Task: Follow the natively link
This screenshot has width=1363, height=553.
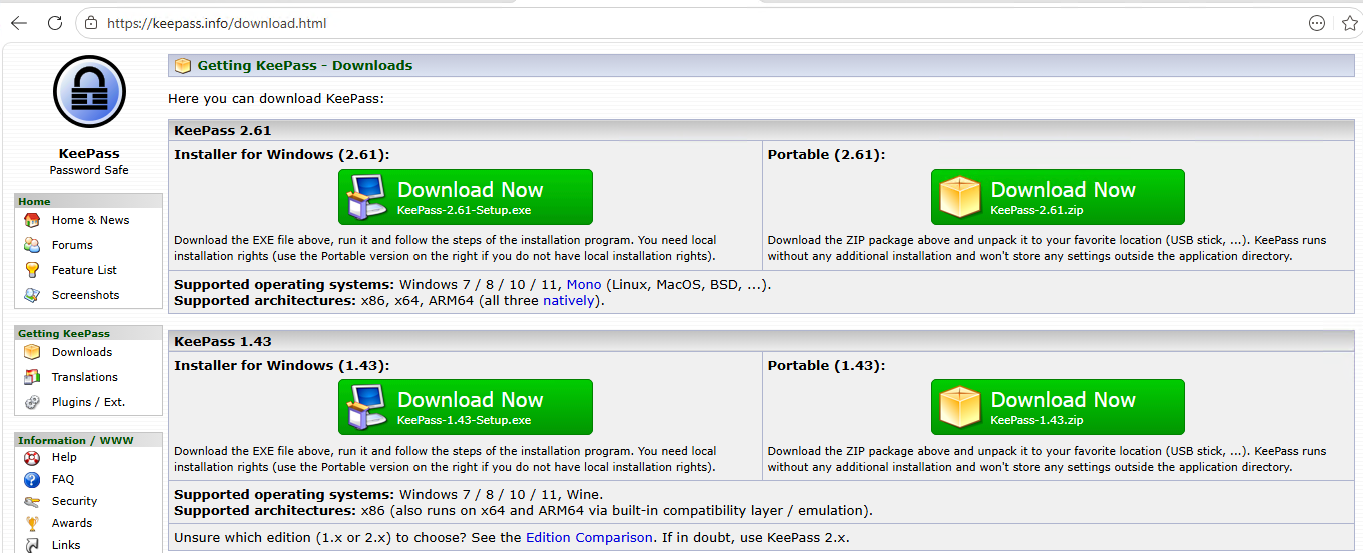Action: 568,300
